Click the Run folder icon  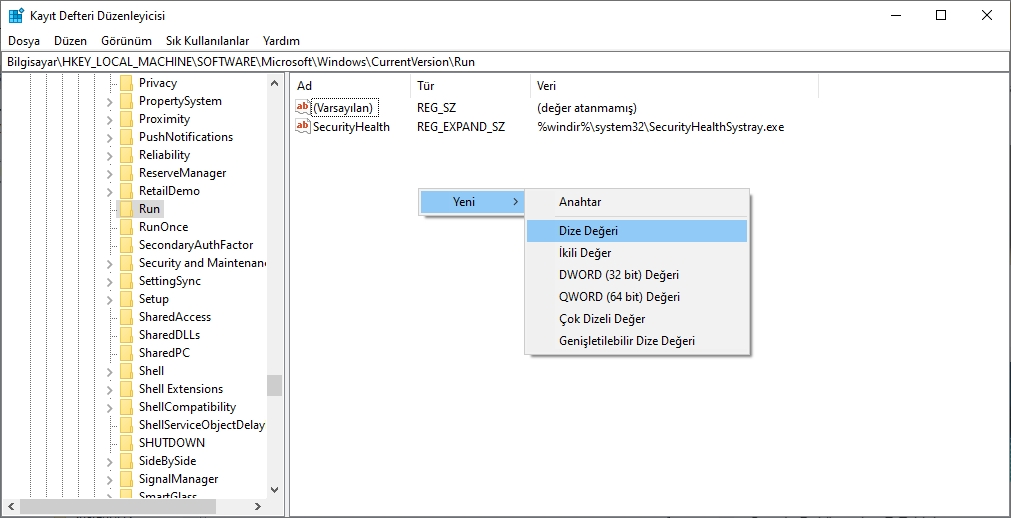tap(126, 209)
